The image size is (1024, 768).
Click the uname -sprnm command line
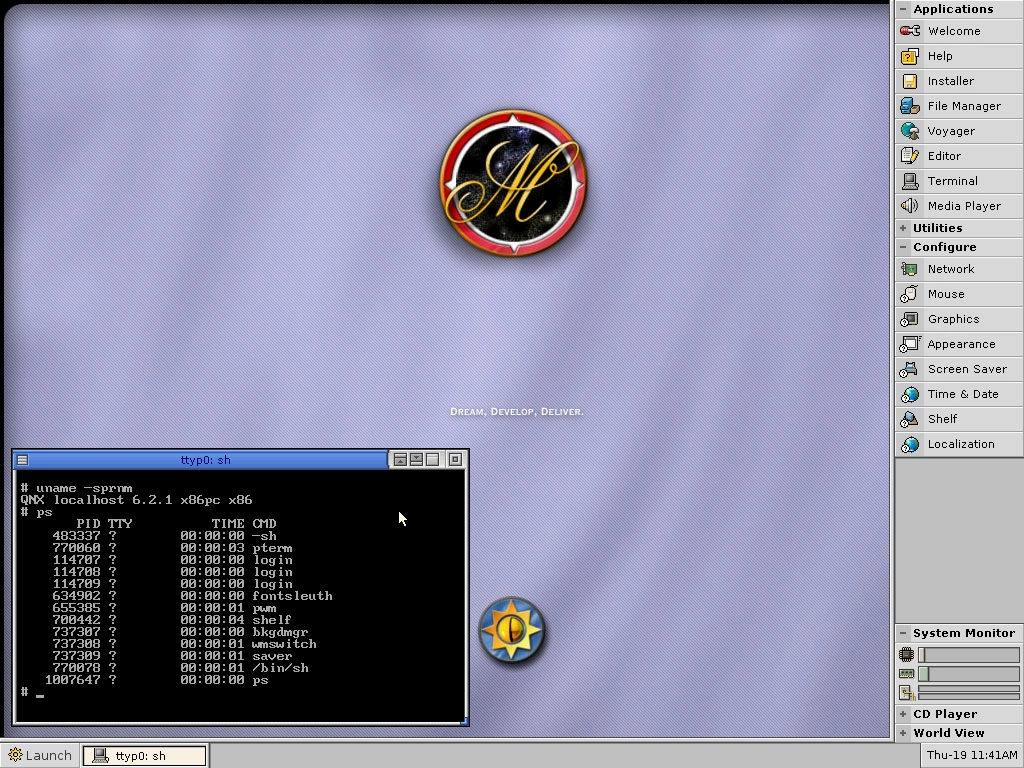[x=76, y=488]
